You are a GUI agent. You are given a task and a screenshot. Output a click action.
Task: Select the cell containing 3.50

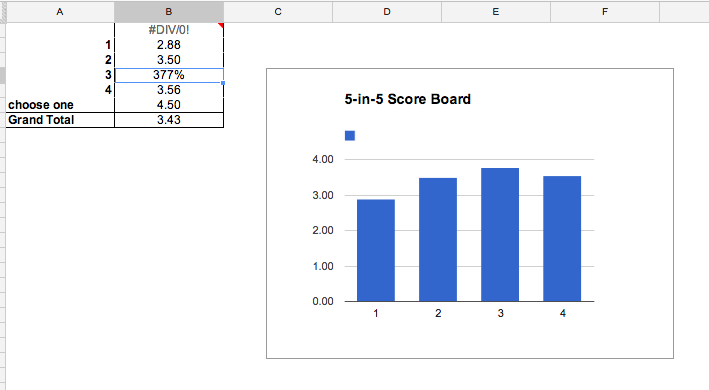(169, 60)
